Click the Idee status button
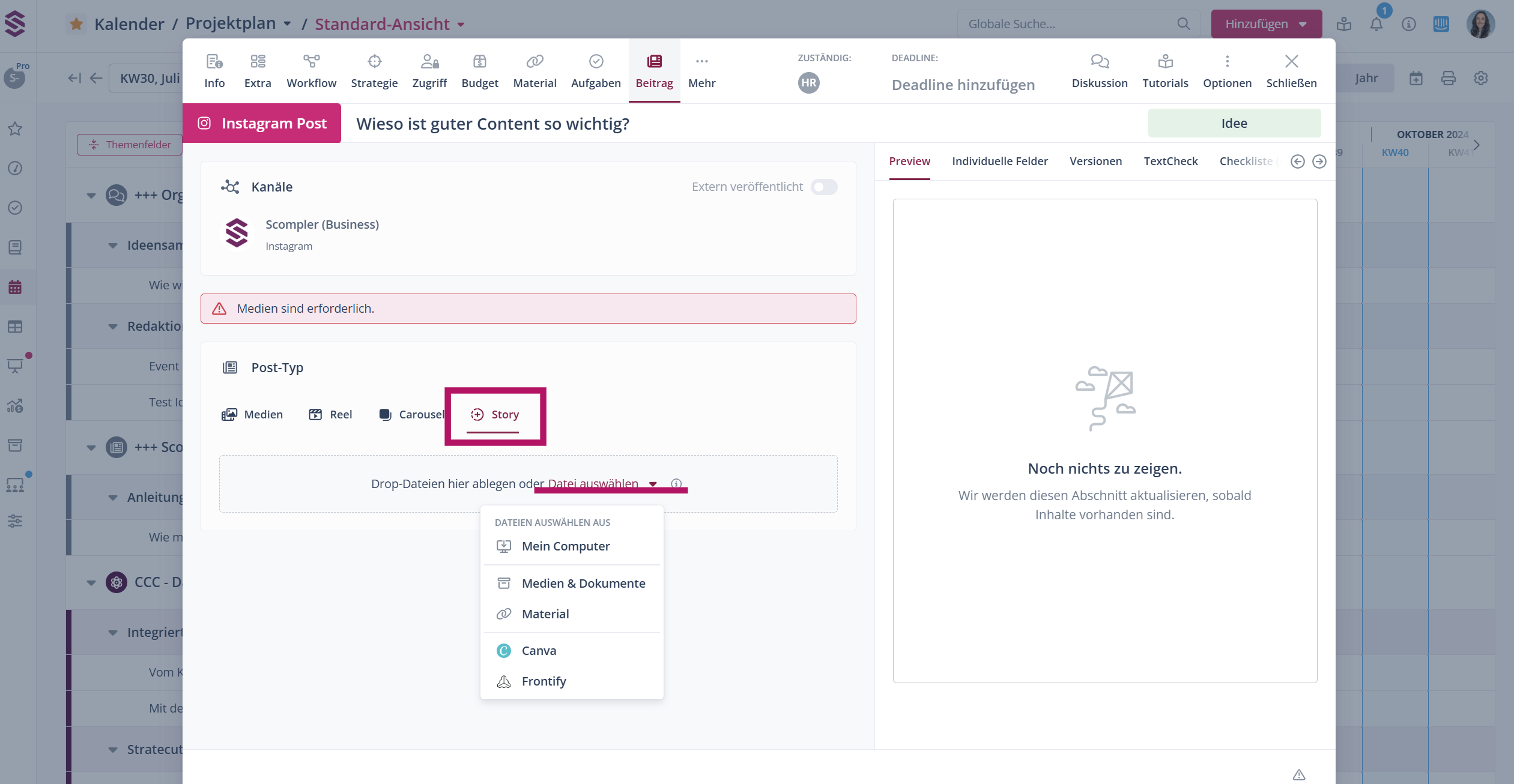The height and width of the screenshot is (784, 1514). pos(1234,123)
